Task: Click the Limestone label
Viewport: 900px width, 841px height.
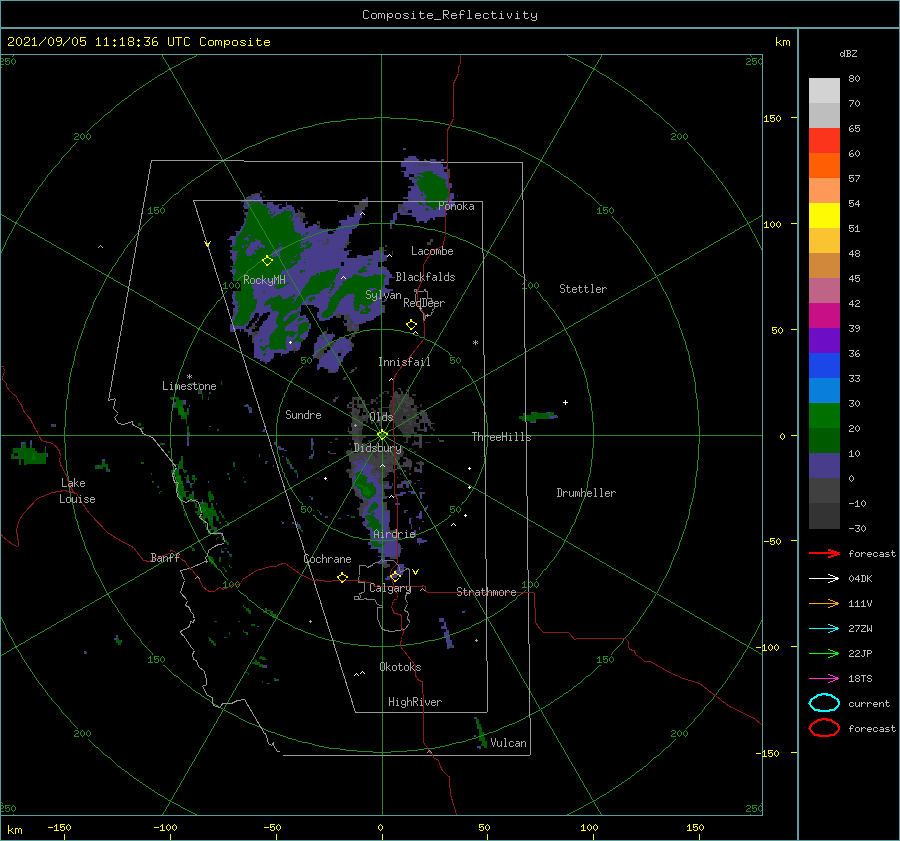Action: 189,386
